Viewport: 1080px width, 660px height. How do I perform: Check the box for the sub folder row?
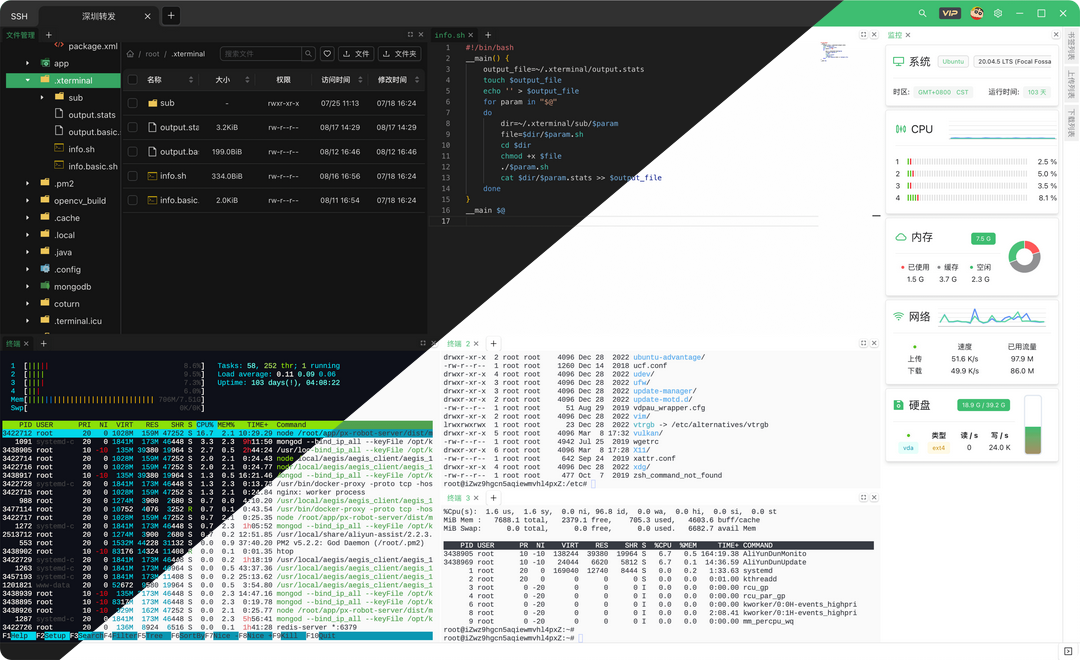point(133,103)
